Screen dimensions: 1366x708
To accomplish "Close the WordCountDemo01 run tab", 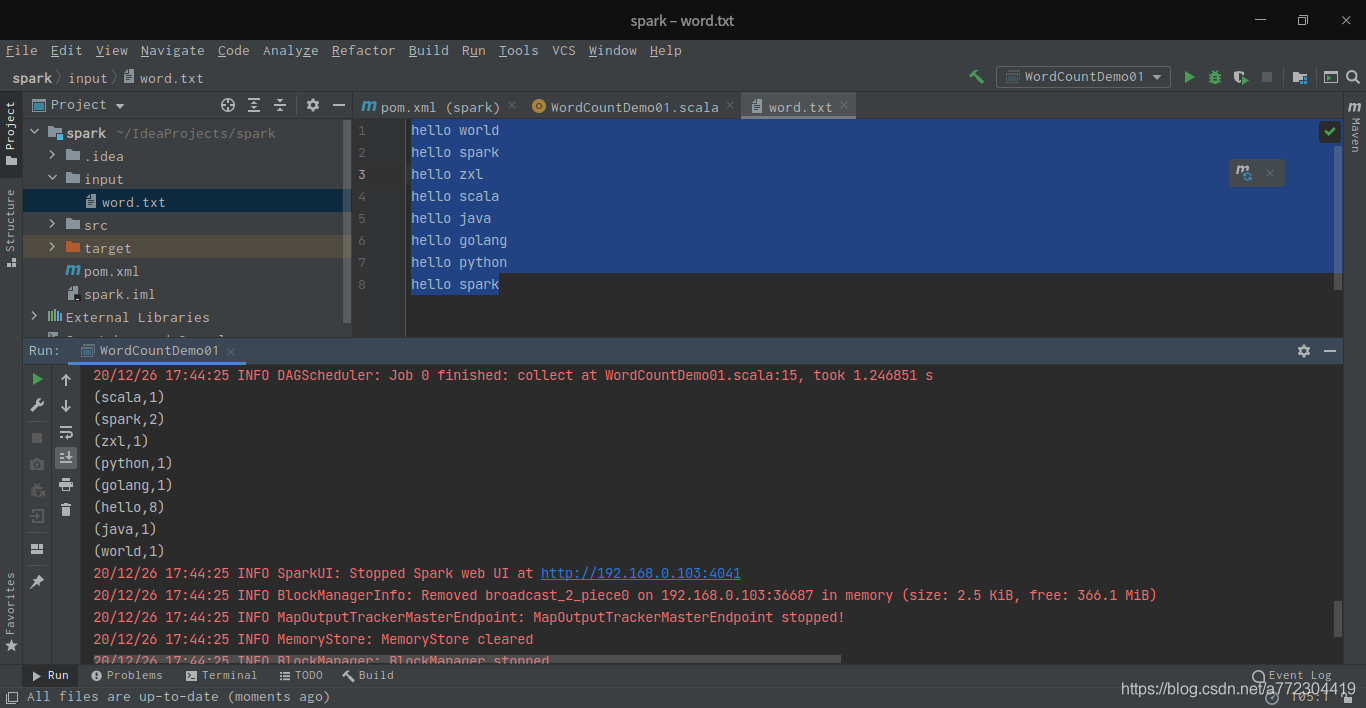I will click(x=231, y=352).
